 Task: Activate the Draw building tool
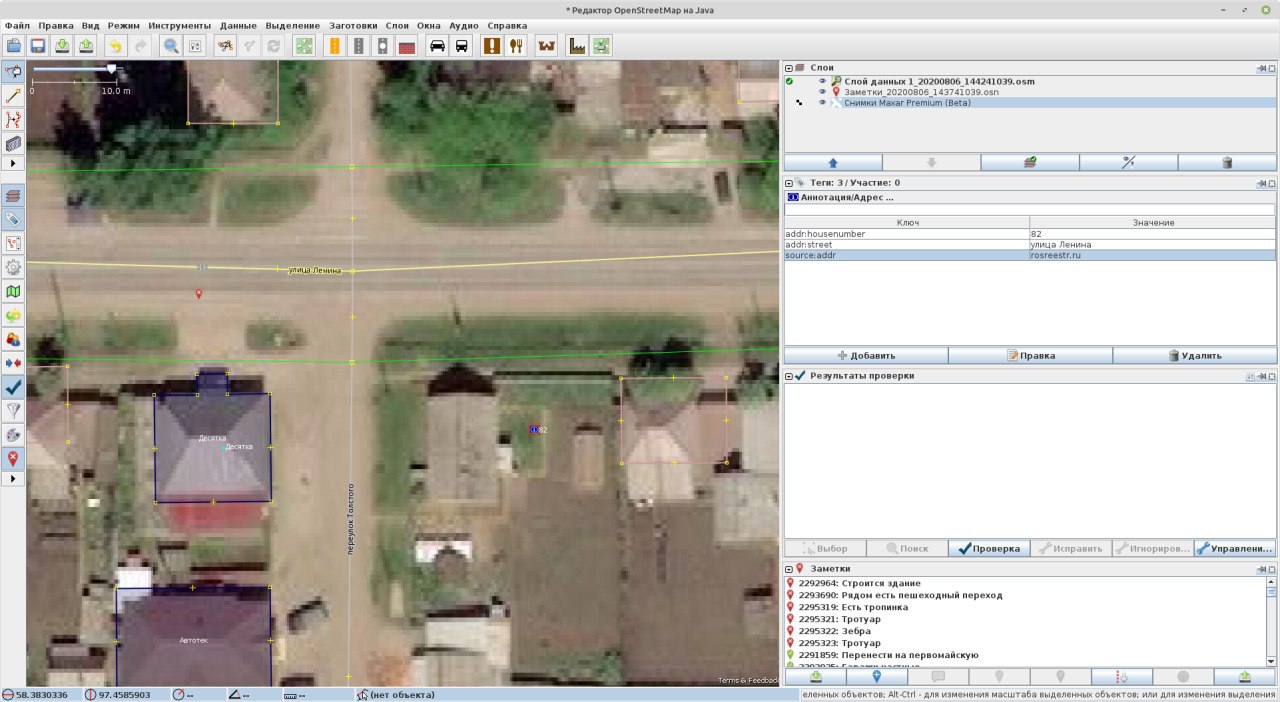click(x=14, y=144)
